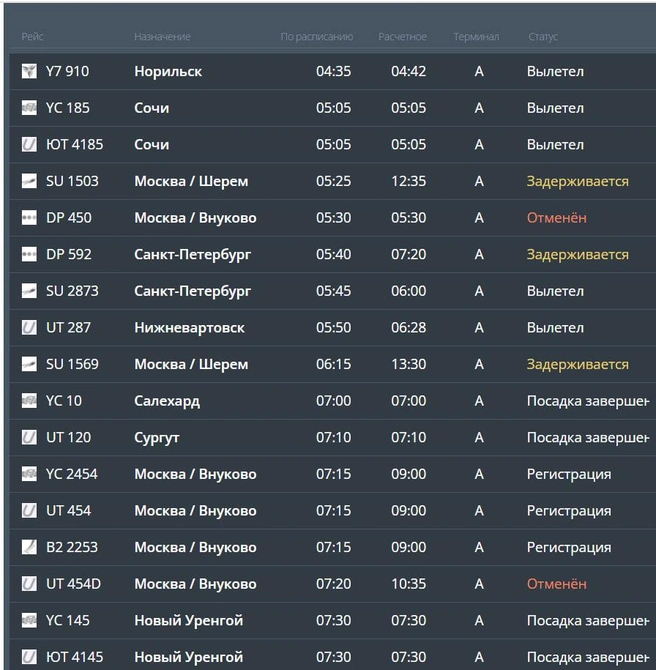Click flight number ЮТ 4185
This screenshot has width=656, height=670.
(x=75, y=144)
